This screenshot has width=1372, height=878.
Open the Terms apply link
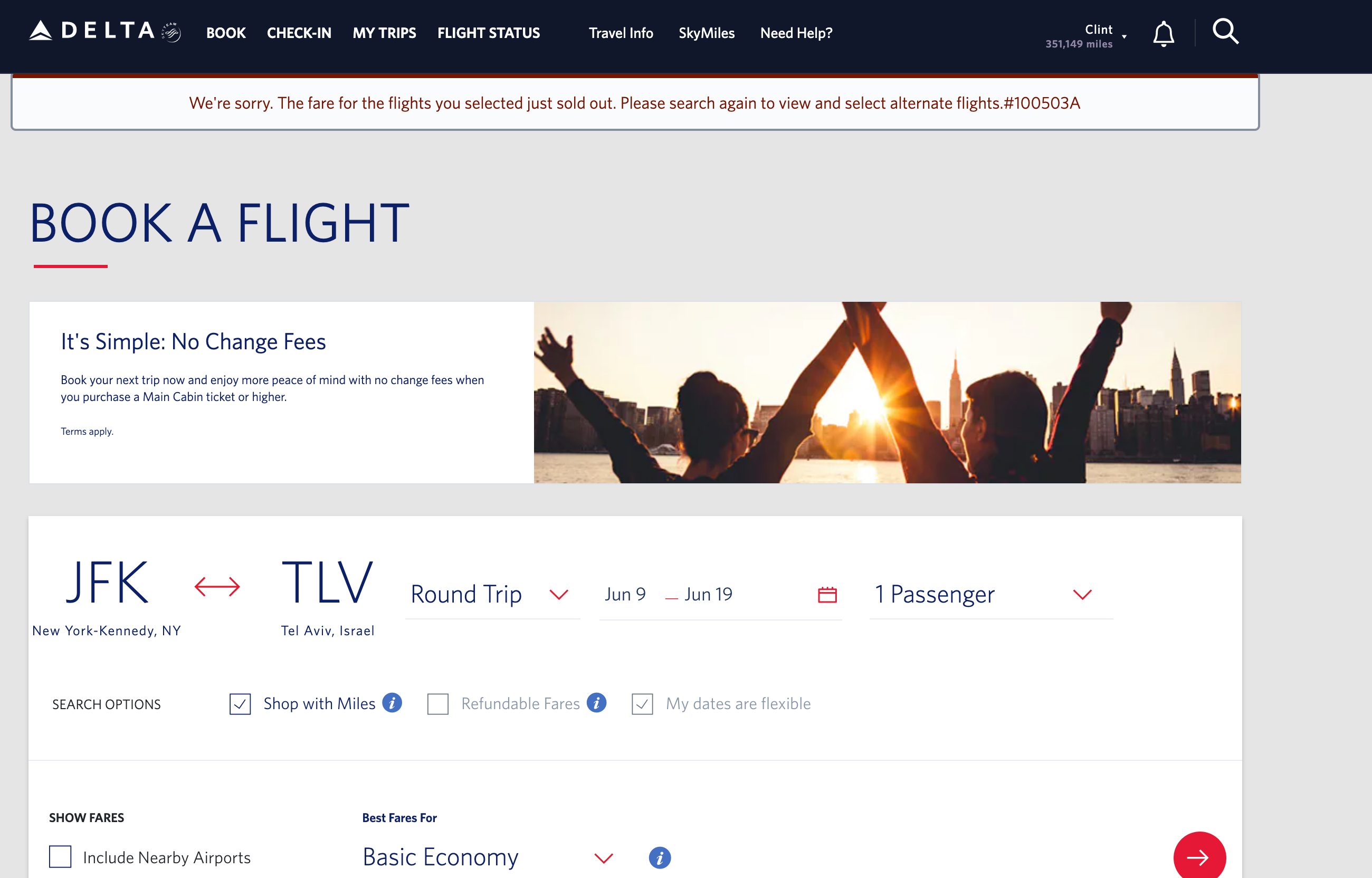87,432
